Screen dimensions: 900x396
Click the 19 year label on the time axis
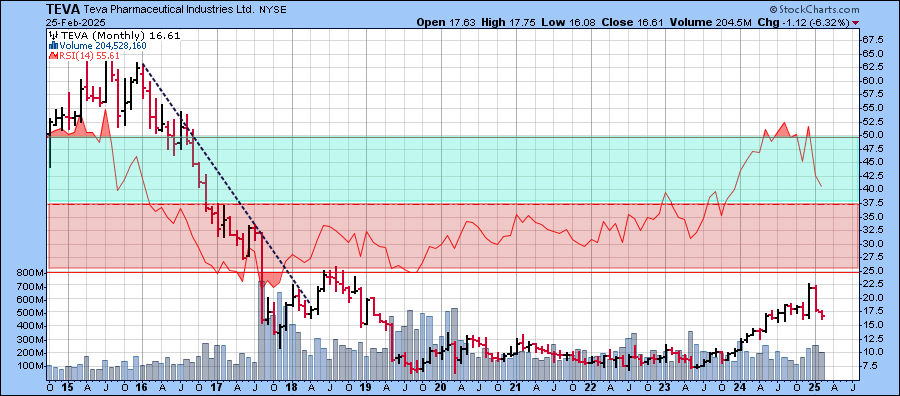(366, 388)
